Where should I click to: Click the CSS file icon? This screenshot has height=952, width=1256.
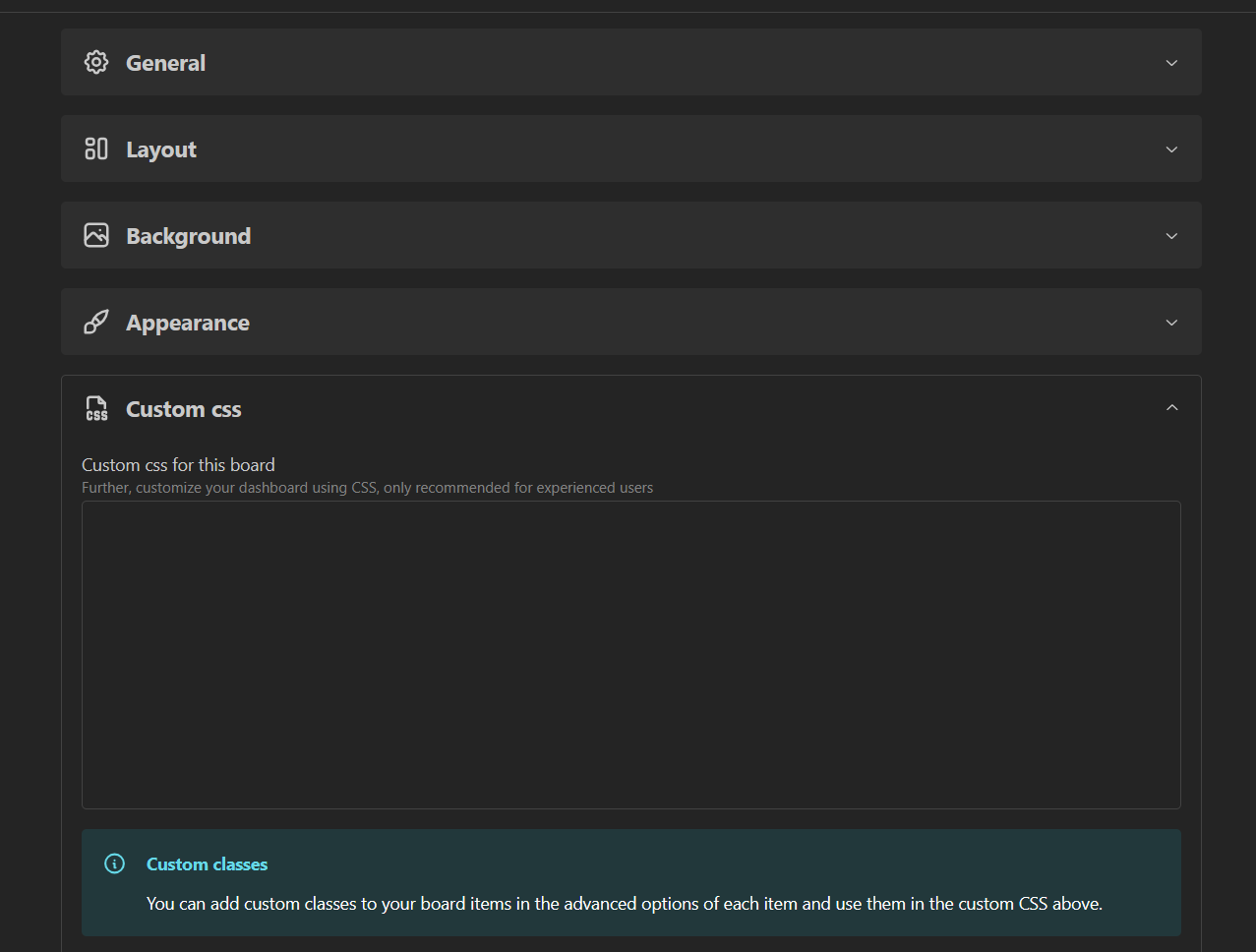tap(96, 408)
